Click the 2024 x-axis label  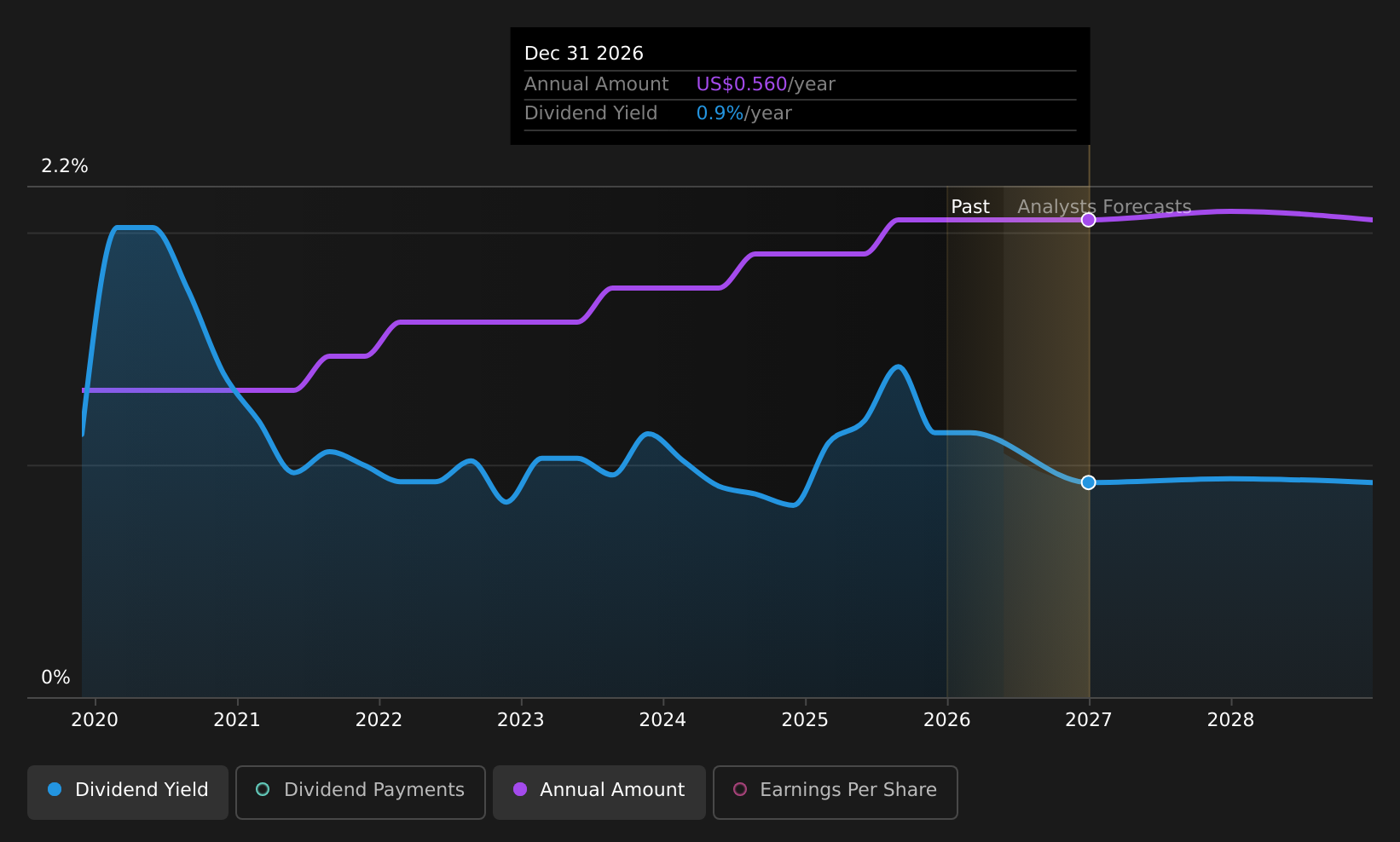tap(662, 720)
